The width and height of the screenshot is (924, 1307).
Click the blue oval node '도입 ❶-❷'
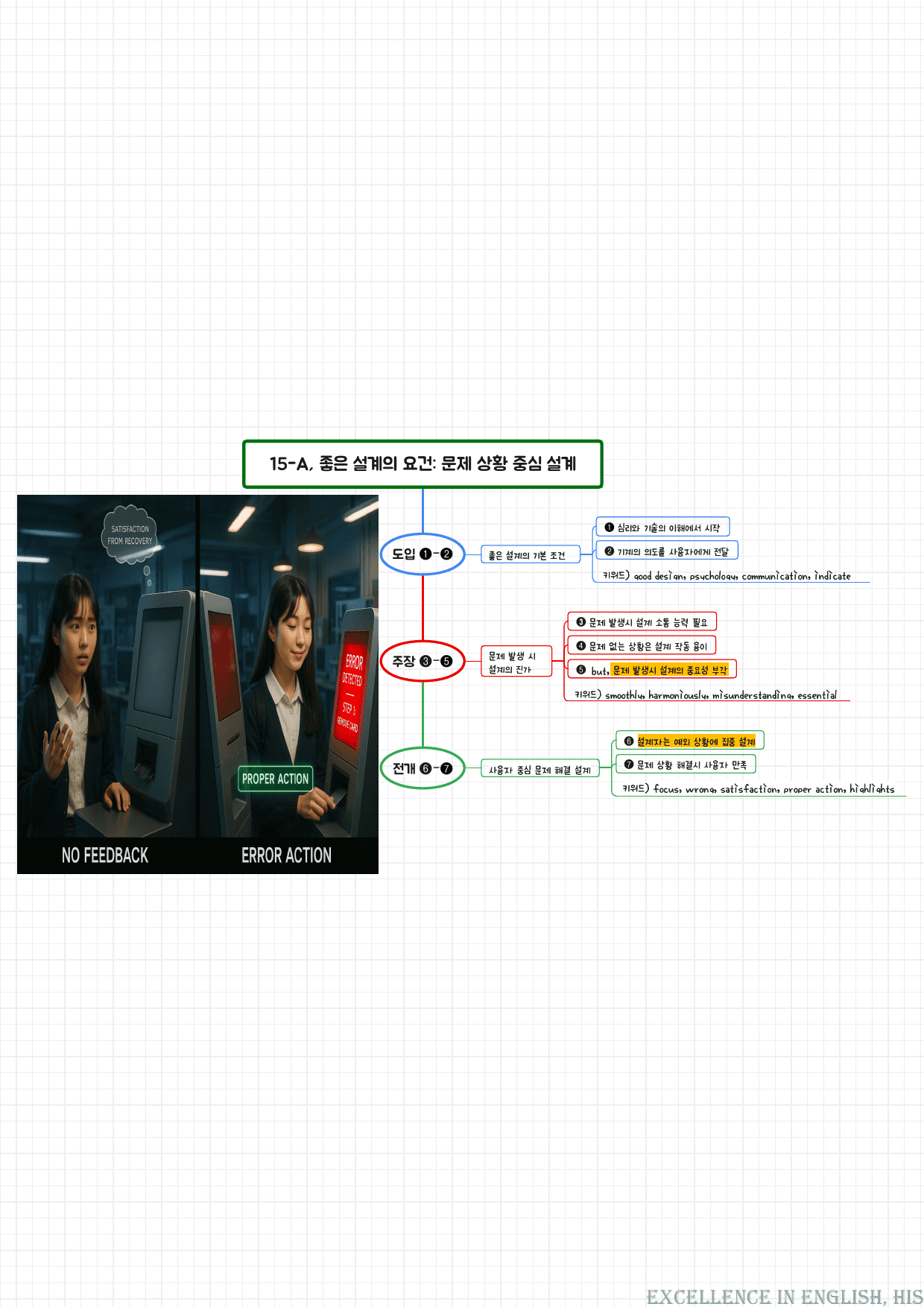click(423, 554)
